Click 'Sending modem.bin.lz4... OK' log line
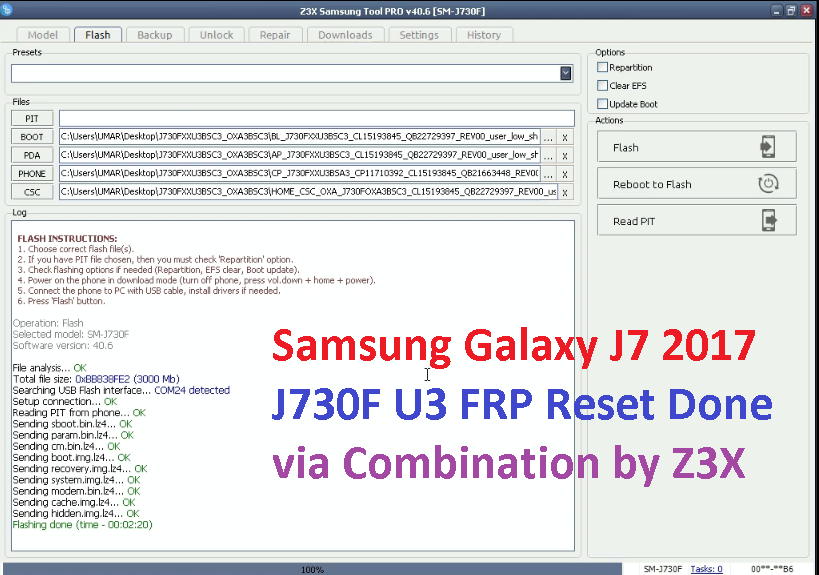Screen dimensions: 819x575 (x=76, y=491)
